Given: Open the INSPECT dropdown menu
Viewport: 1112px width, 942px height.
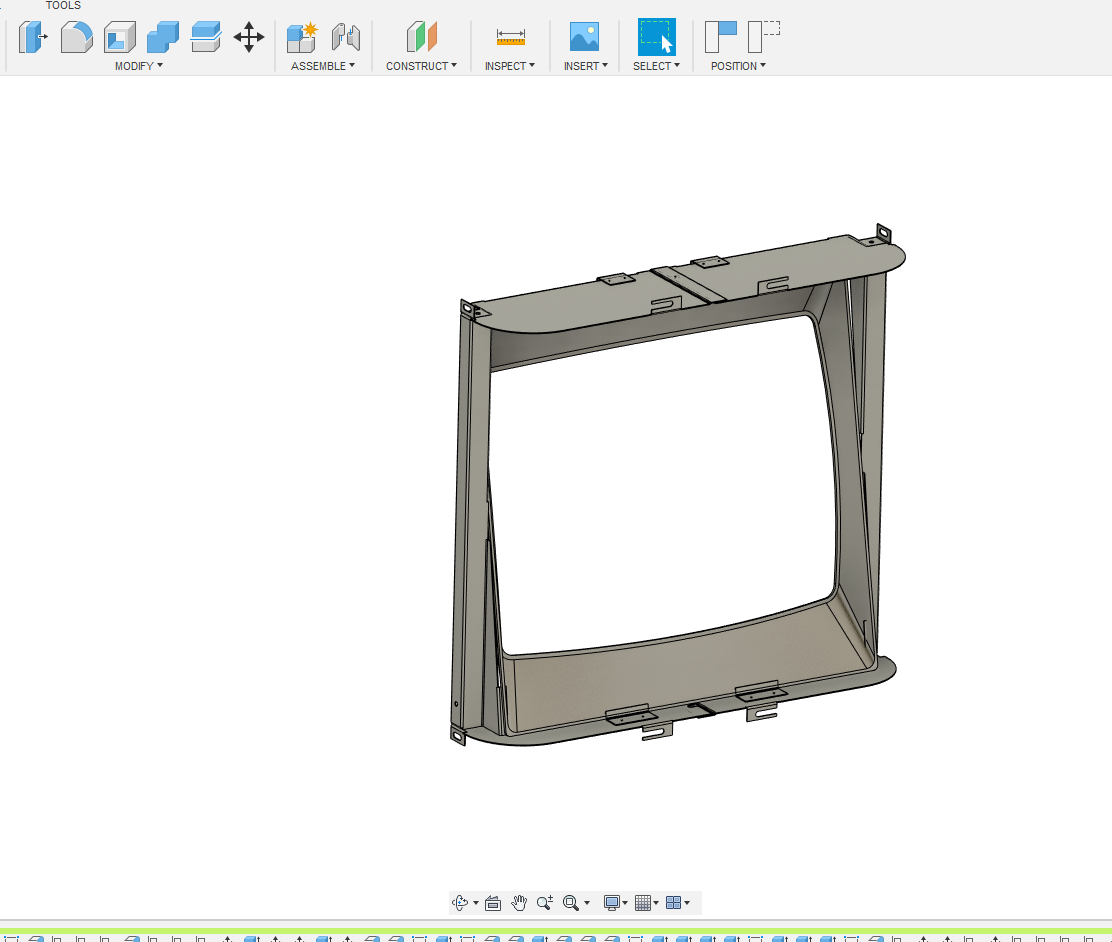Looking at the screenshot, I should [510, 66].
